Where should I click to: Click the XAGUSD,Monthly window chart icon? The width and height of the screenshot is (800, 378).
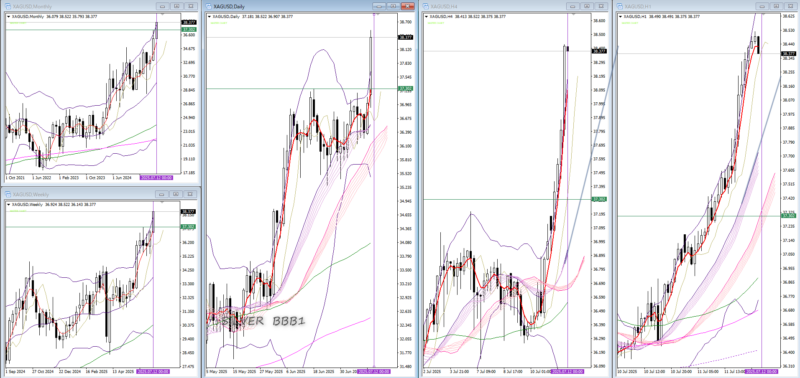pos(8,6)
